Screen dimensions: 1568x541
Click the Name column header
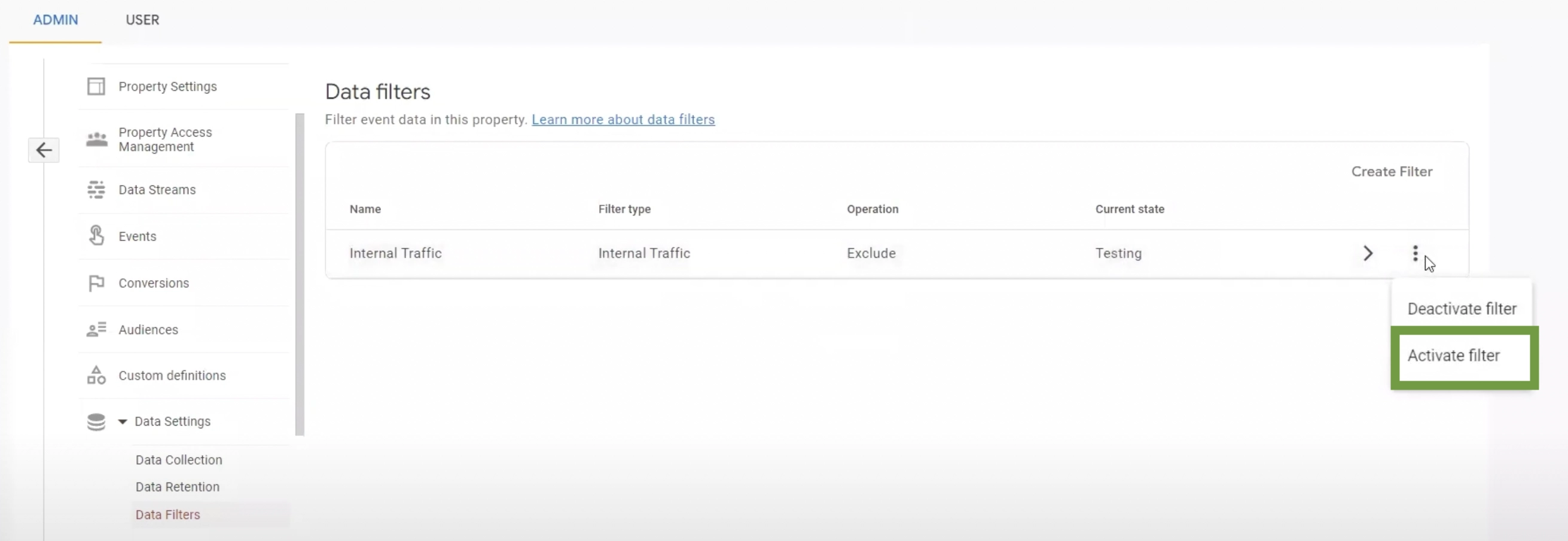365,209
